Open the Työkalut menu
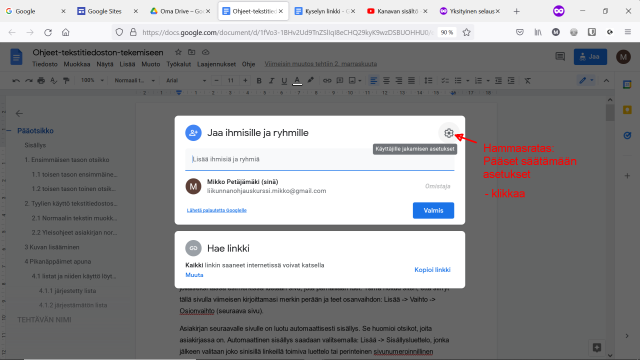Viewport: 640px width, 360px height. 178,64
